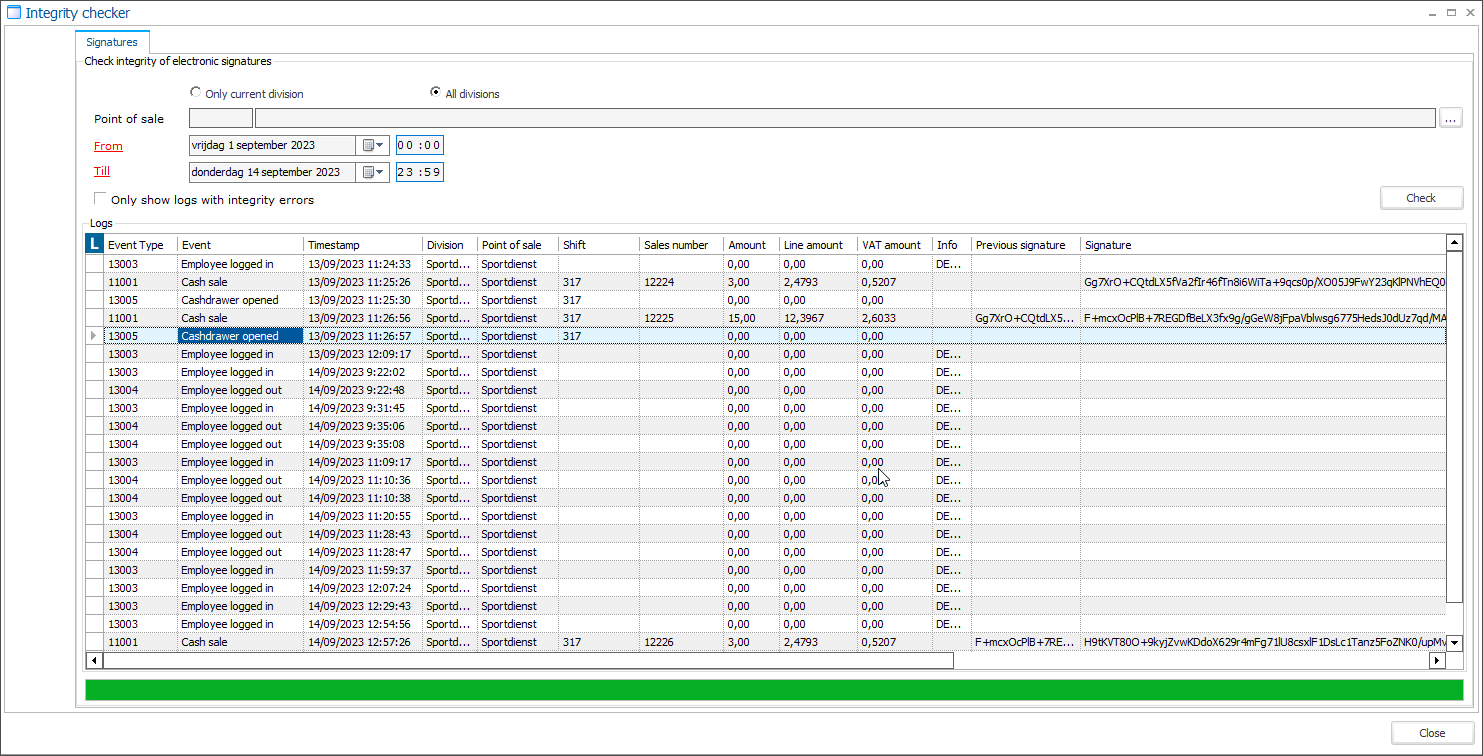Open the Till date calendar picker icon
The height and width of the screenshot is (756, 1483).
pos(368,171)
